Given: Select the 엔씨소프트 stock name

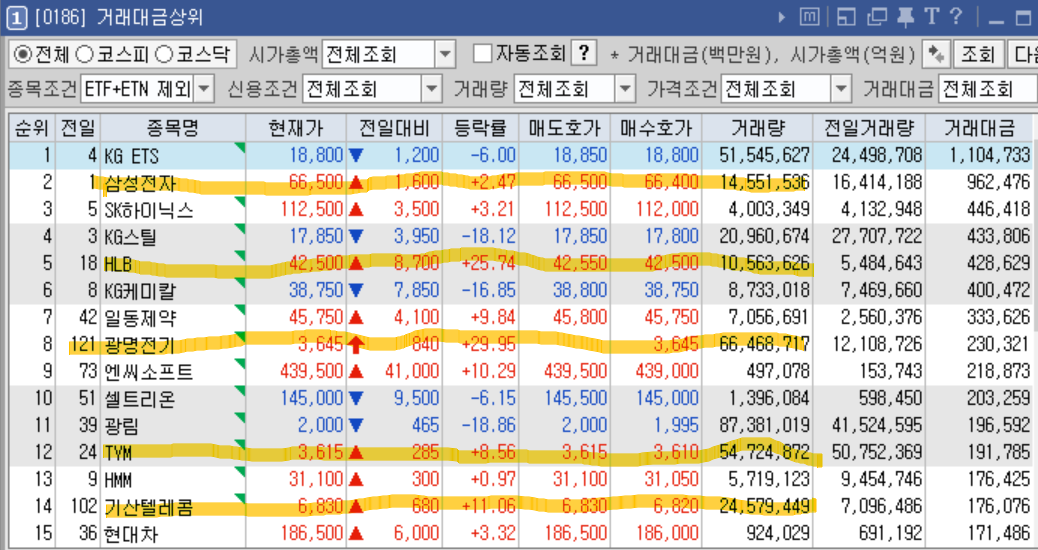Looking at the screenshot, I should pyautogui.click(x=149, y=372).
